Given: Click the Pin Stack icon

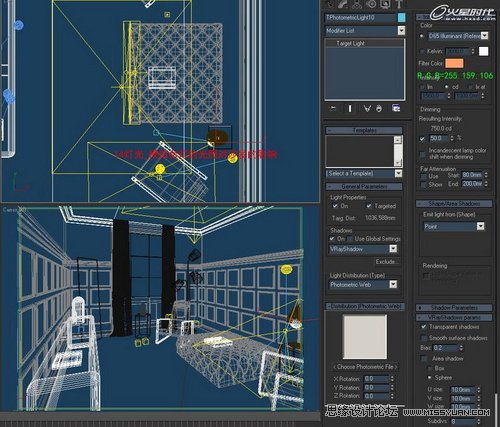Looking at the screenshot, I should click(x=332, y=108).
